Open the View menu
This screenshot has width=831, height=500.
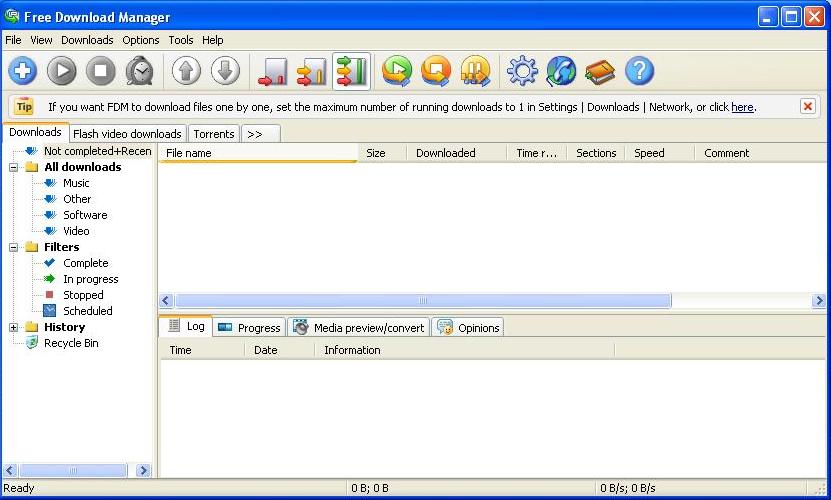pyautogui.click(x=41, y=40)
